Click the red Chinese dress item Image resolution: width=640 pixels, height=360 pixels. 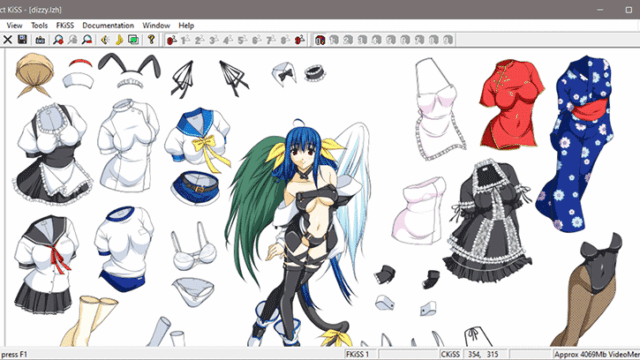pos(511,104)
